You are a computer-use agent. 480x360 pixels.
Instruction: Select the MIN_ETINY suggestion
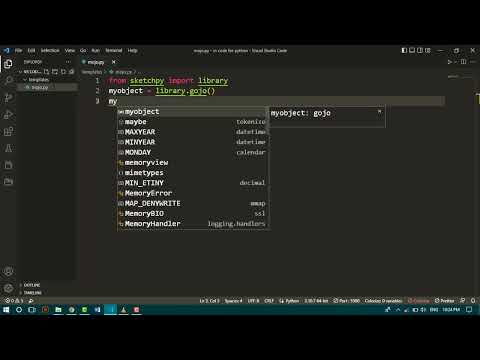193,183
